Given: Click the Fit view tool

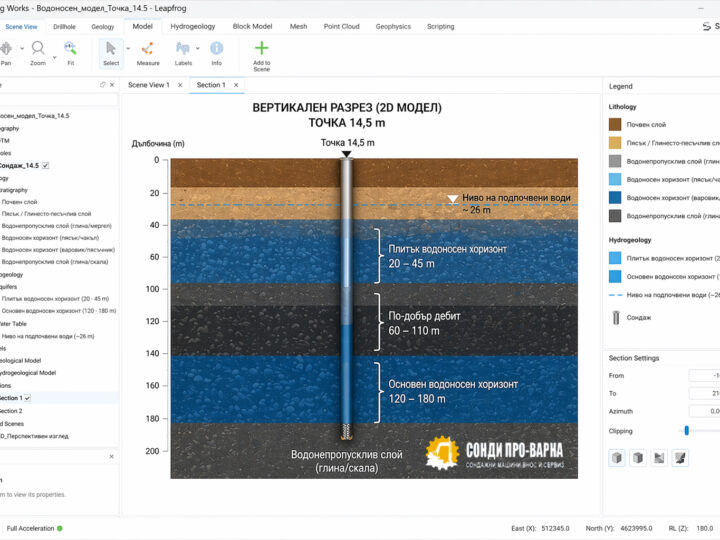Looking at the screenshot, I should click(x=70, y=53).
